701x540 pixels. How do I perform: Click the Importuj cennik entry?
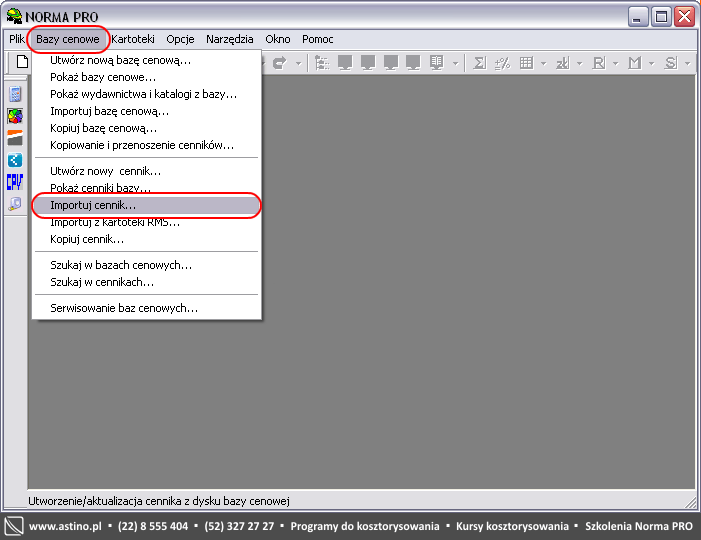pyautogui.click(x=147, y=205)
